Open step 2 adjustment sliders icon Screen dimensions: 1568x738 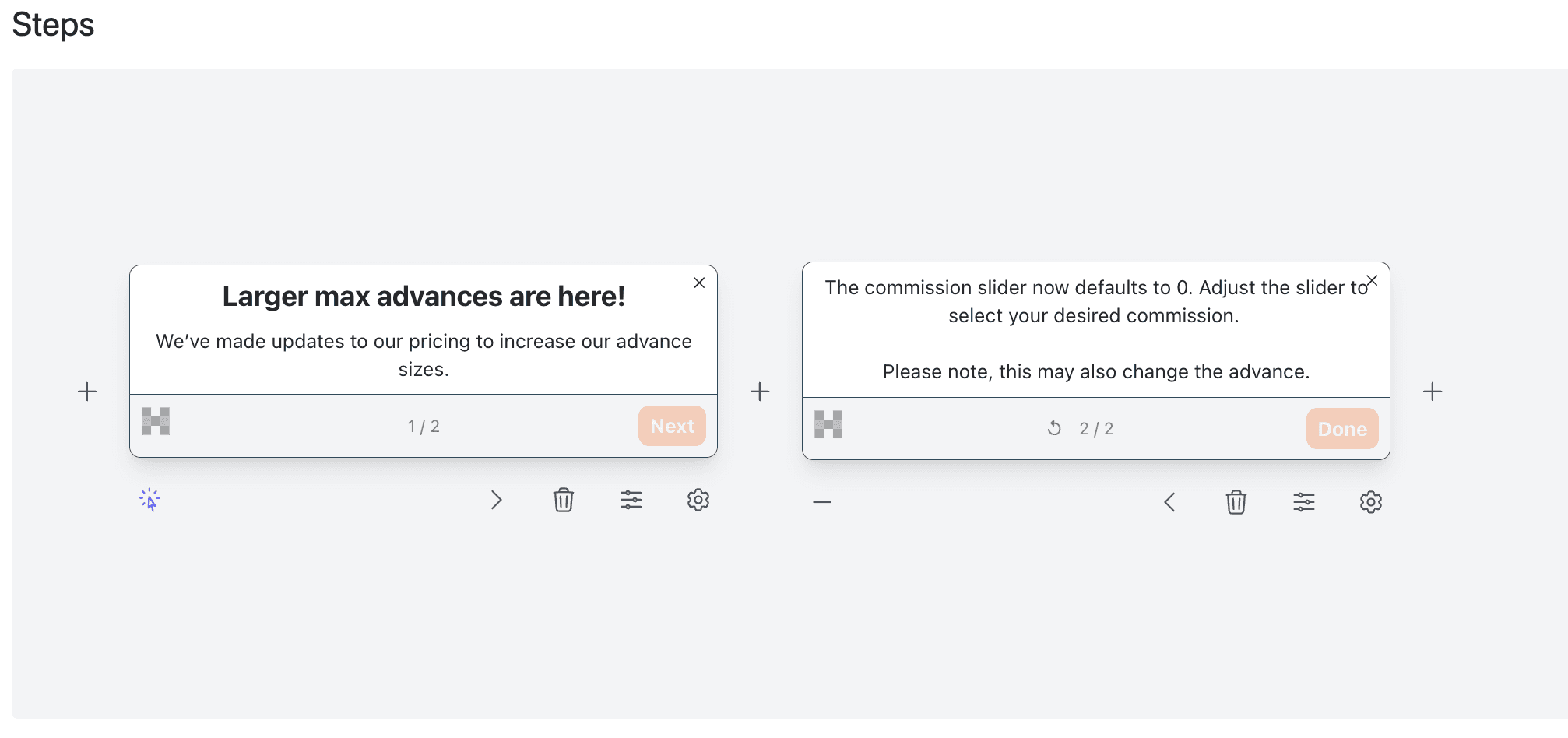[x=1304, y=502]
